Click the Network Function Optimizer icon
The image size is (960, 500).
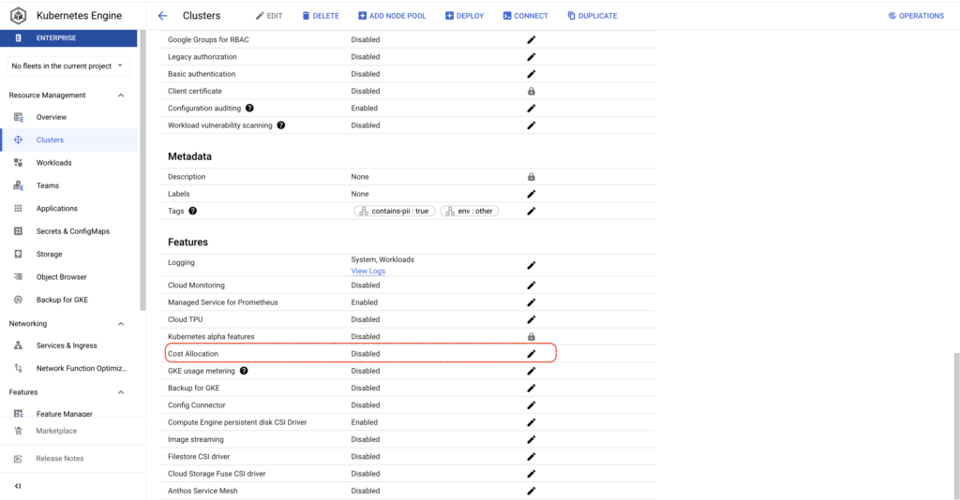[x=18, y=368]
